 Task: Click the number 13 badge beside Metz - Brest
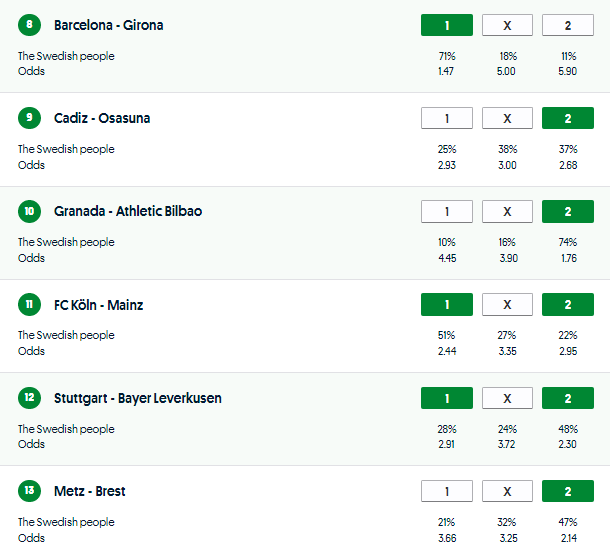[29, 491]
